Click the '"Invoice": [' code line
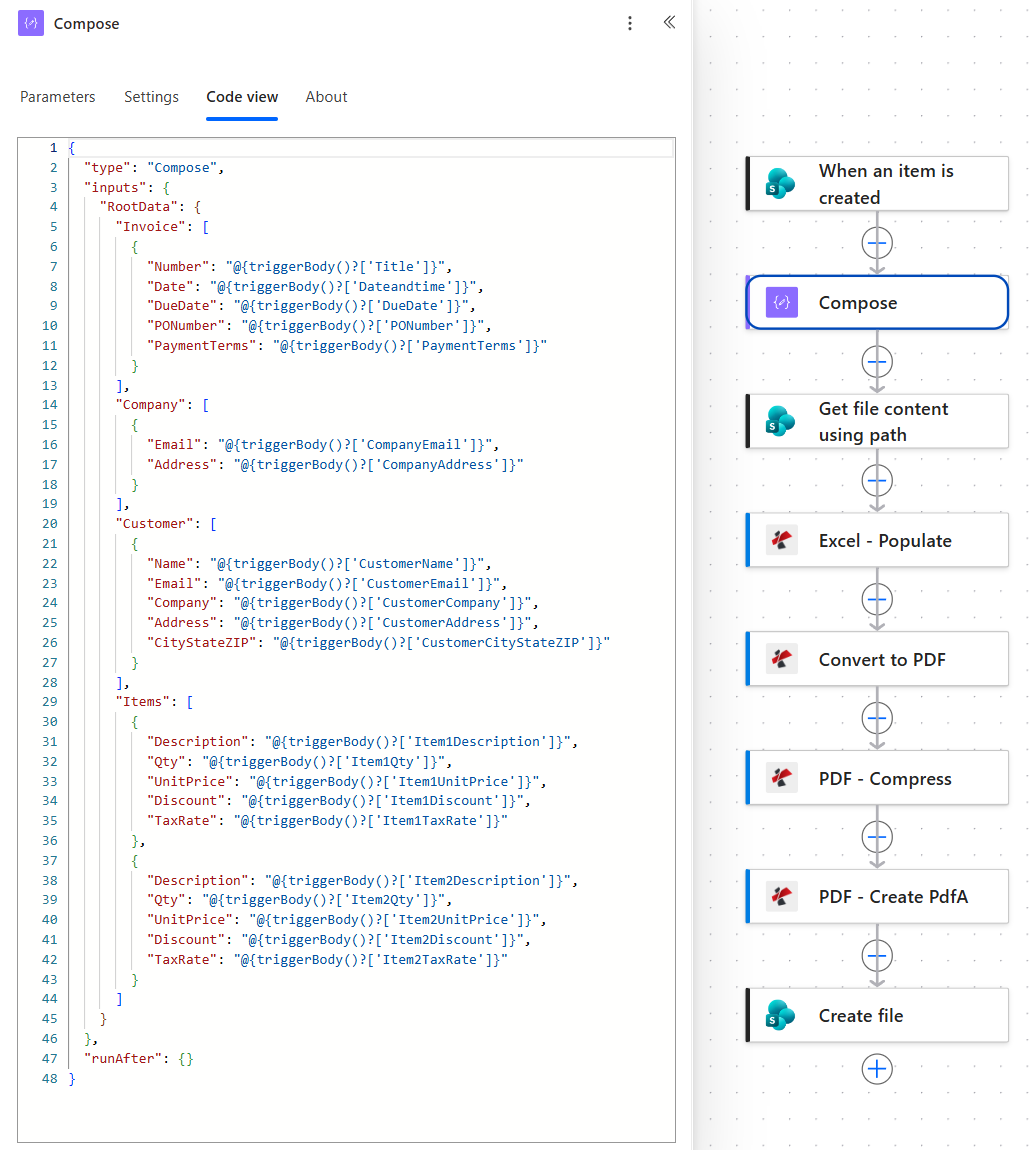This screenshot has height=1150, width=1036. 162,227
